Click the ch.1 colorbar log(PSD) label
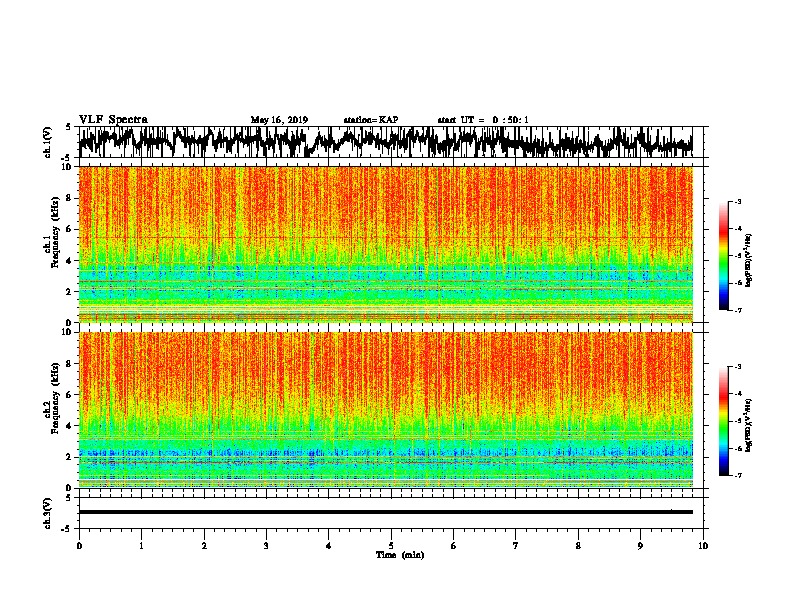Screen dimensions: 792x612 pyautogui.click(x=748, y=260)
